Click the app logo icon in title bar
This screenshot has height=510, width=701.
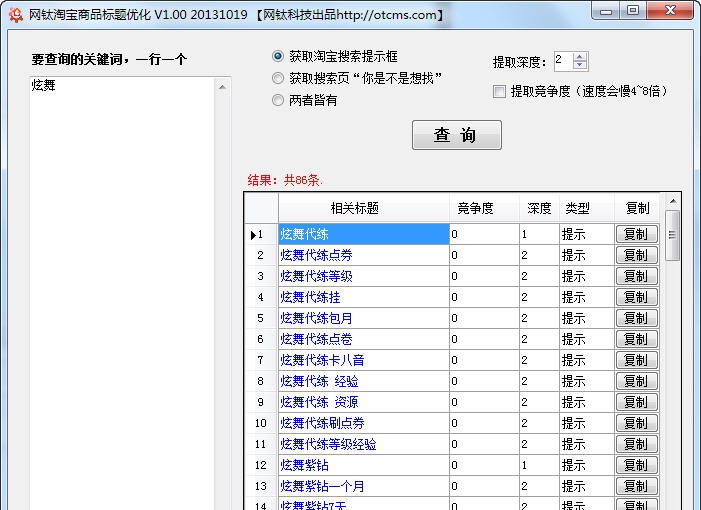[16, 14]
